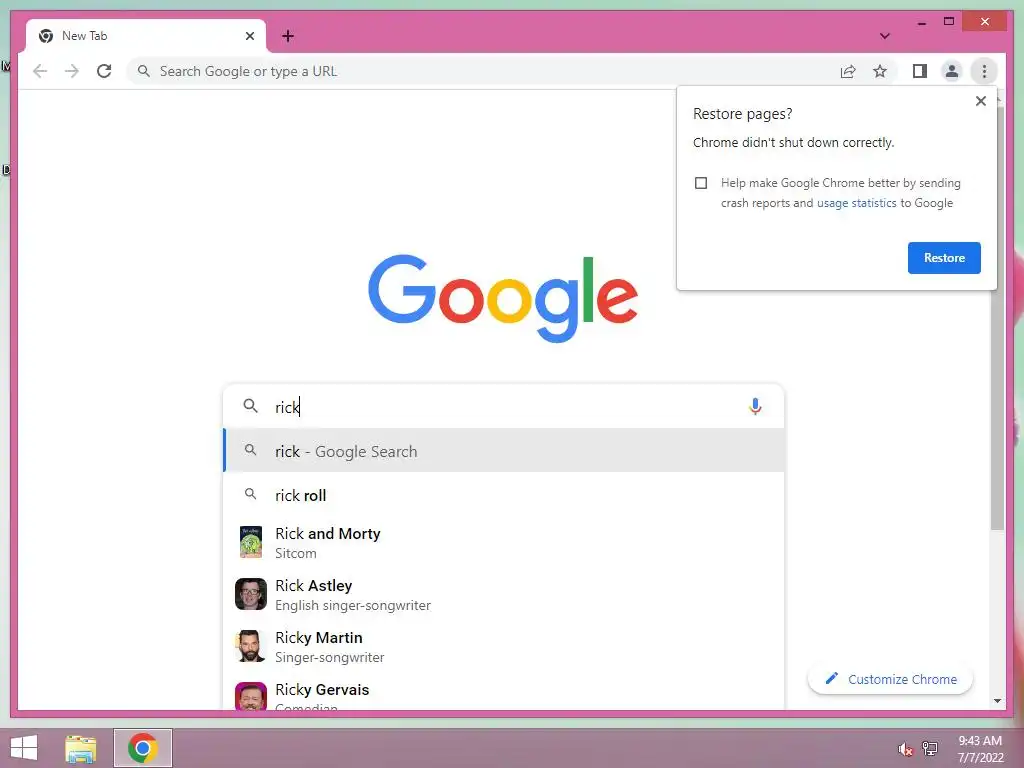The image size is (1024, 768).
Task: Open Chrome three-dot menu
Action: click(x=984, y=71)
